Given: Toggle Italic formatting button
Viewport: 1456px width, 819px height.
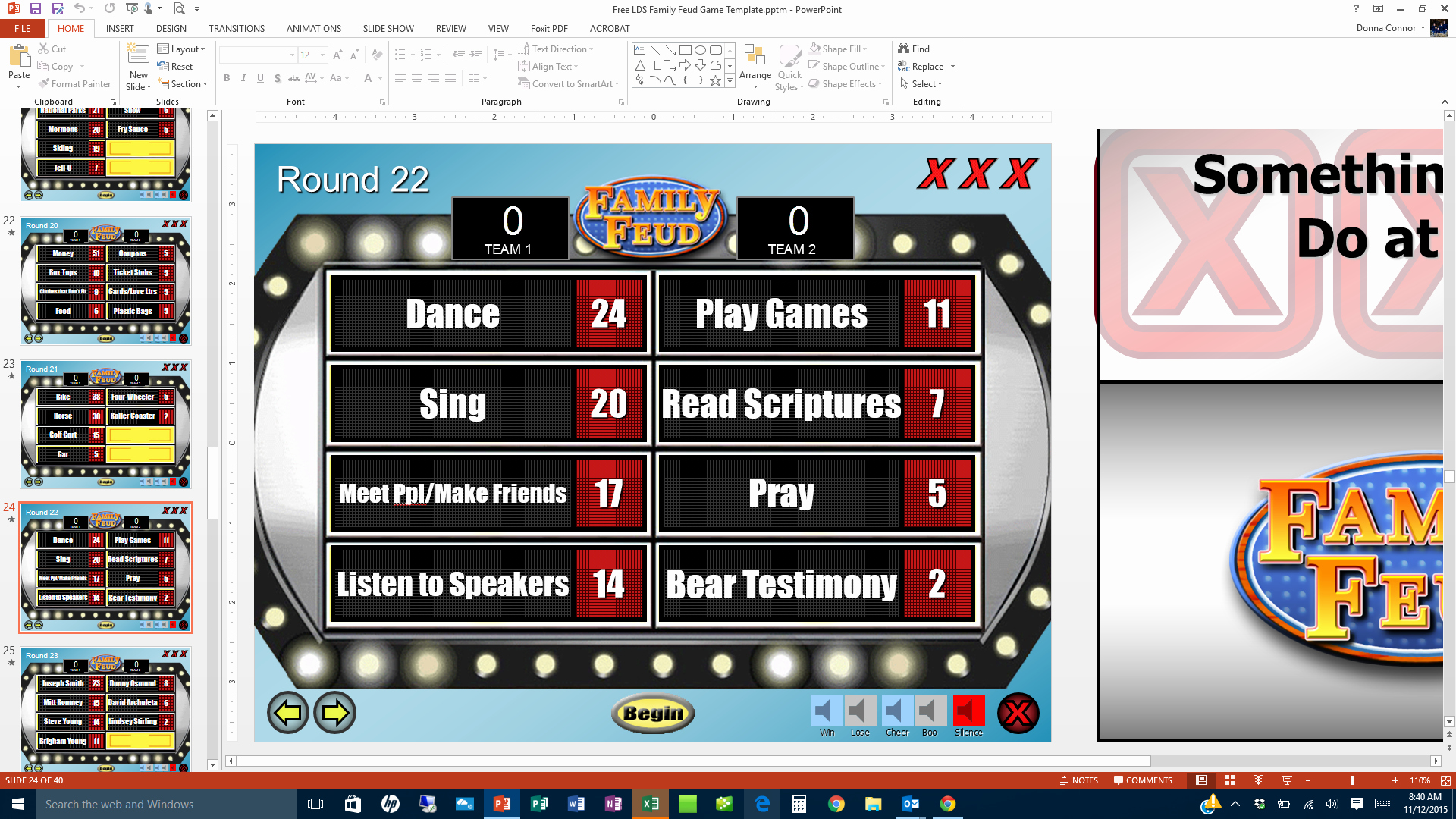Looking at the screenshot, I should pyautogui.click(x=244, y=78).
